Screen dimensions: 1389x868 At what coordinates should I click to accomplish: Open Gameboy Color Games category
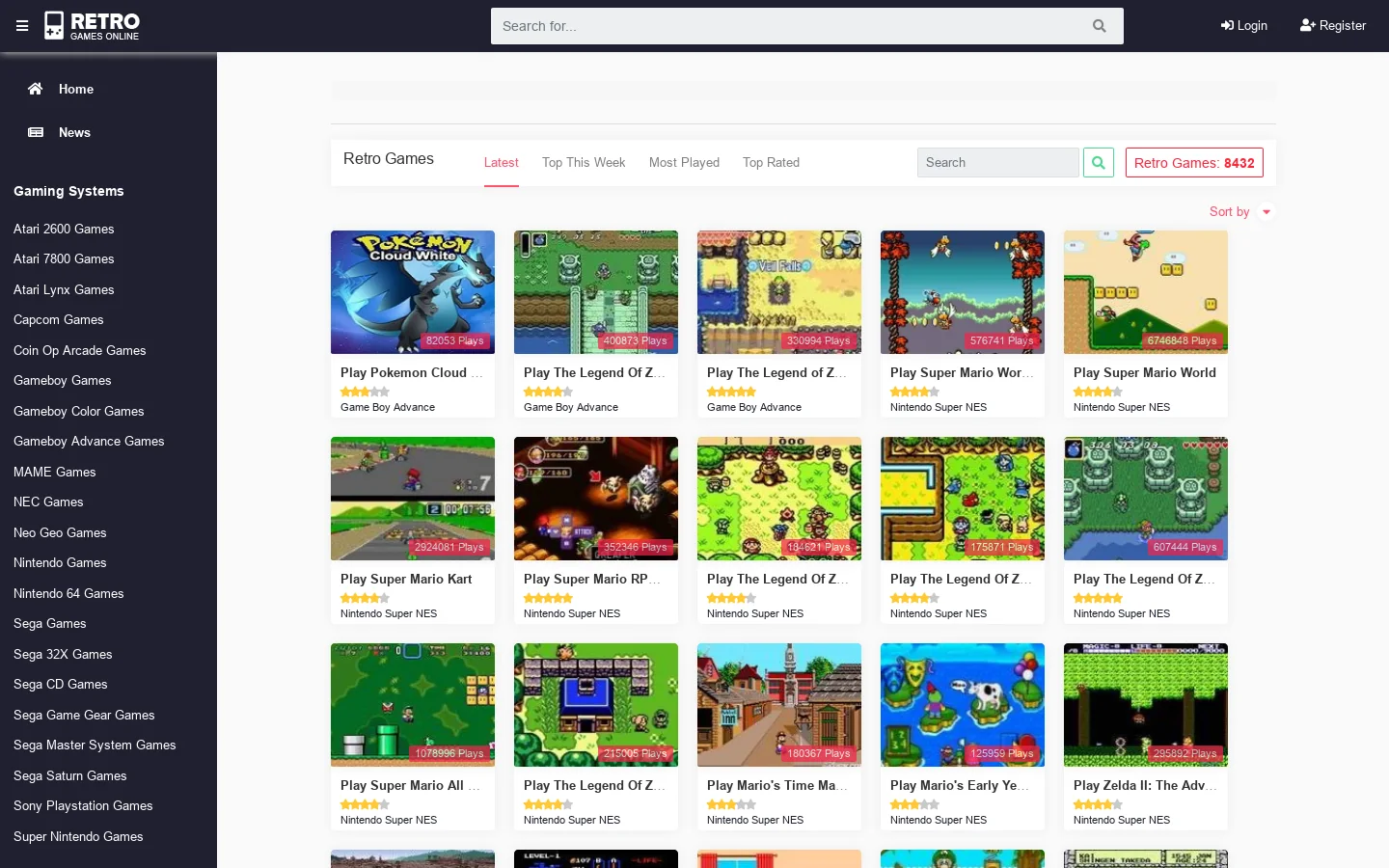pyautogui.click(x=79, y=411)
